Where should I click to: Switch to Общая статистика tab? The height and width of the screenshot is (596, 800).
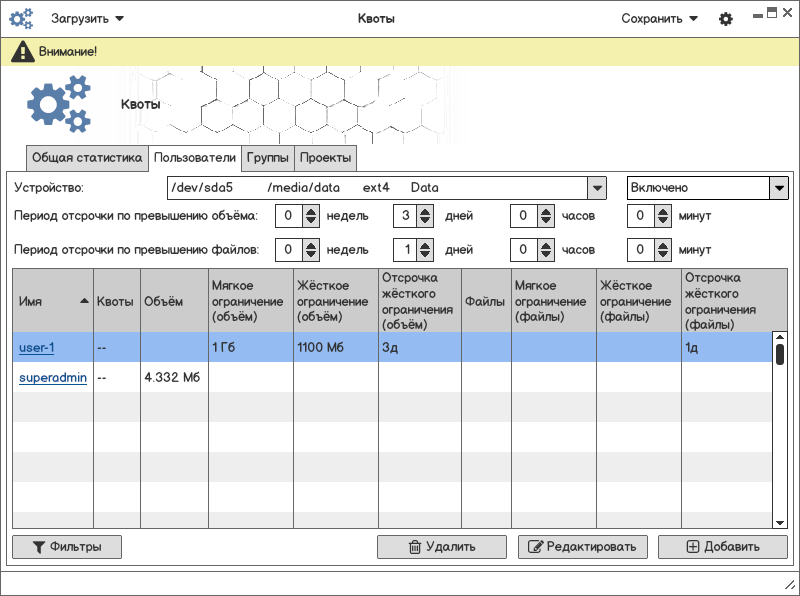click(87, 158)
